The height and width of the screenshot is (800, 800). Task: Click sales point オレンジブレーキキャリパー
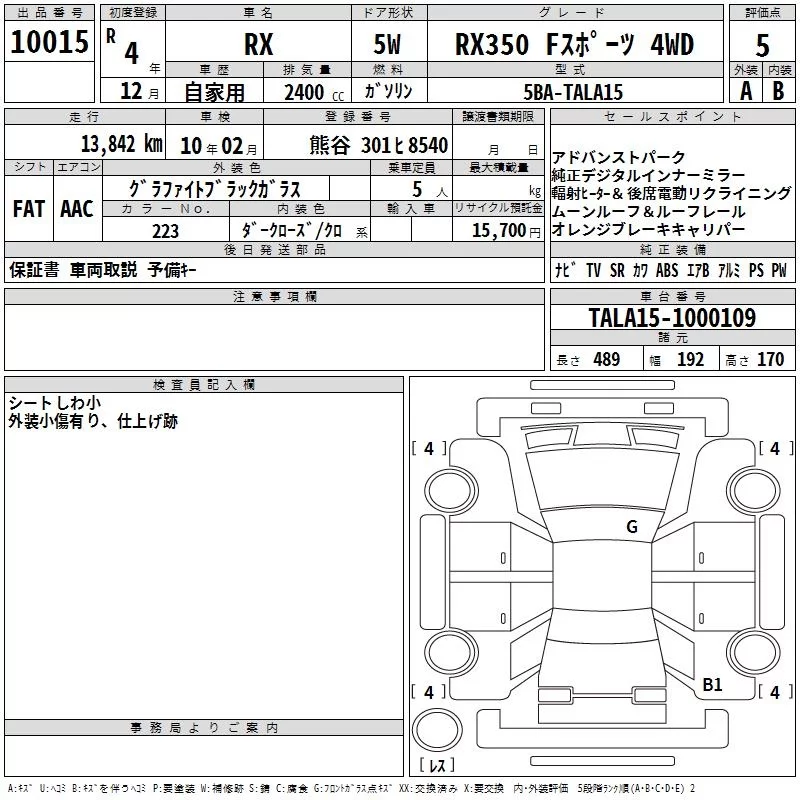click(648, 230)
